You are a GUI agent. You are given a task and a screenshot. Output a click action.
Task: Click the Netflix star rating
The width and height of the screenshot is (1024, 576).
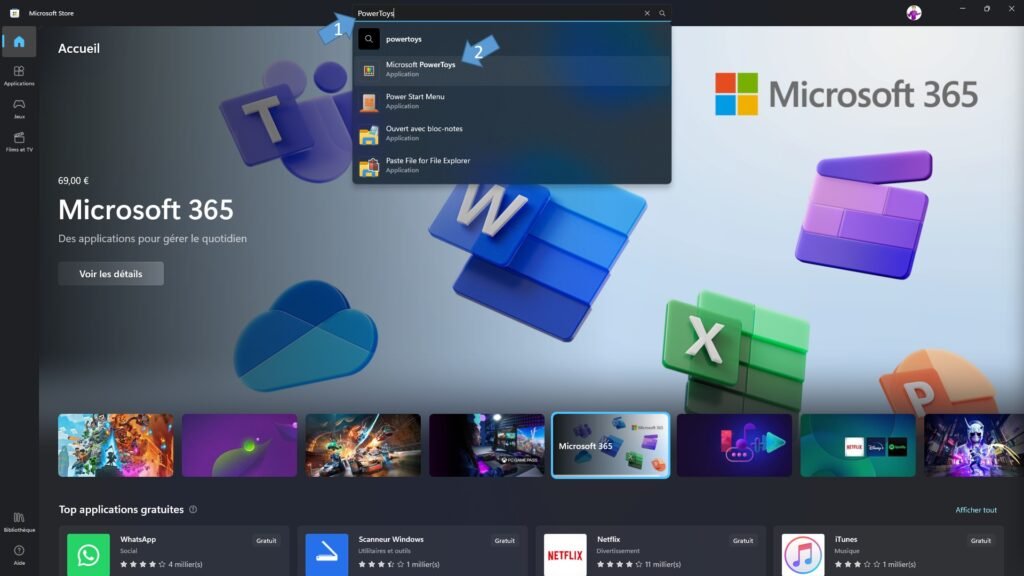tap(619, 564)
